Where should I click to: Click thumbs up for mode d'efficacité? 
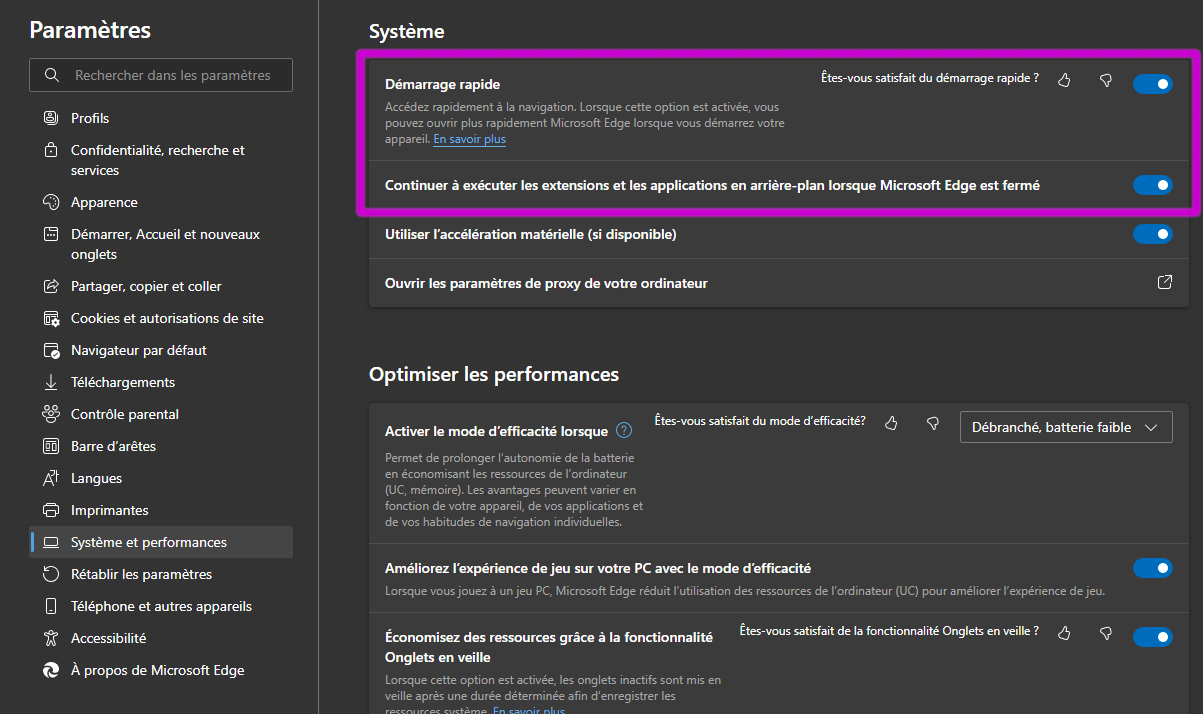tap(891, 424)
